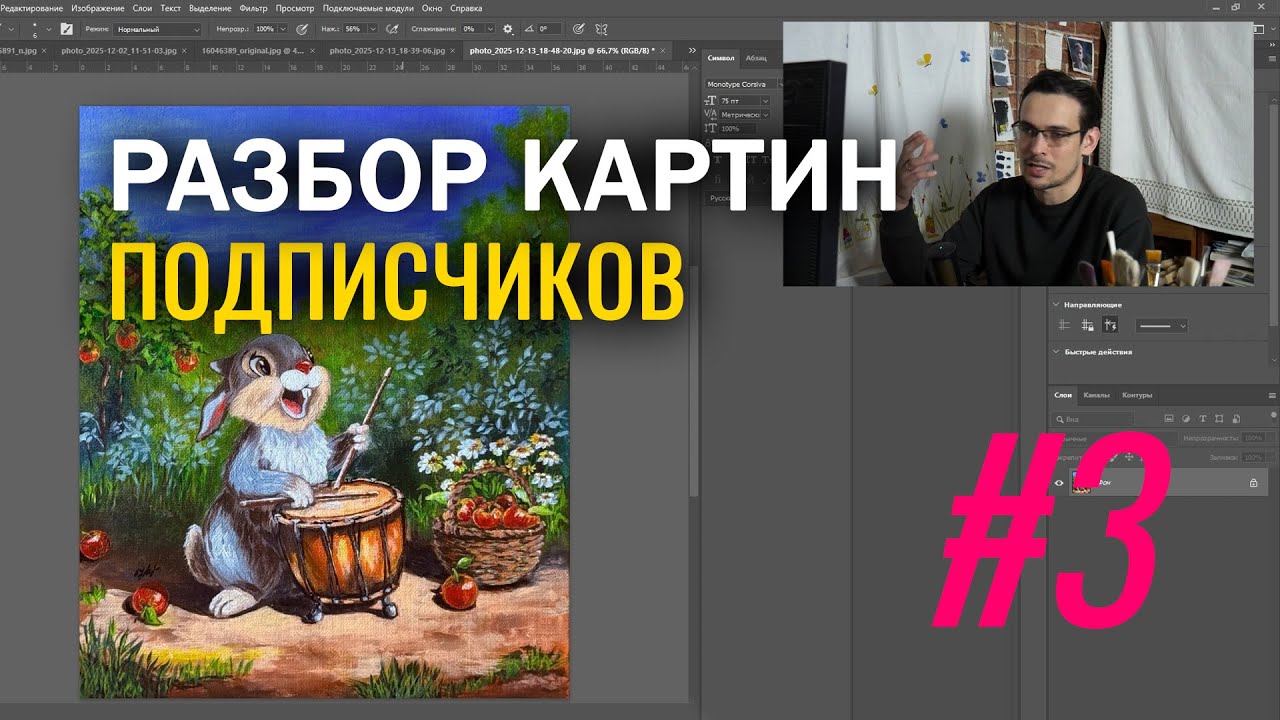Open the Слои menu in menu bar

(x=142, y=8)
